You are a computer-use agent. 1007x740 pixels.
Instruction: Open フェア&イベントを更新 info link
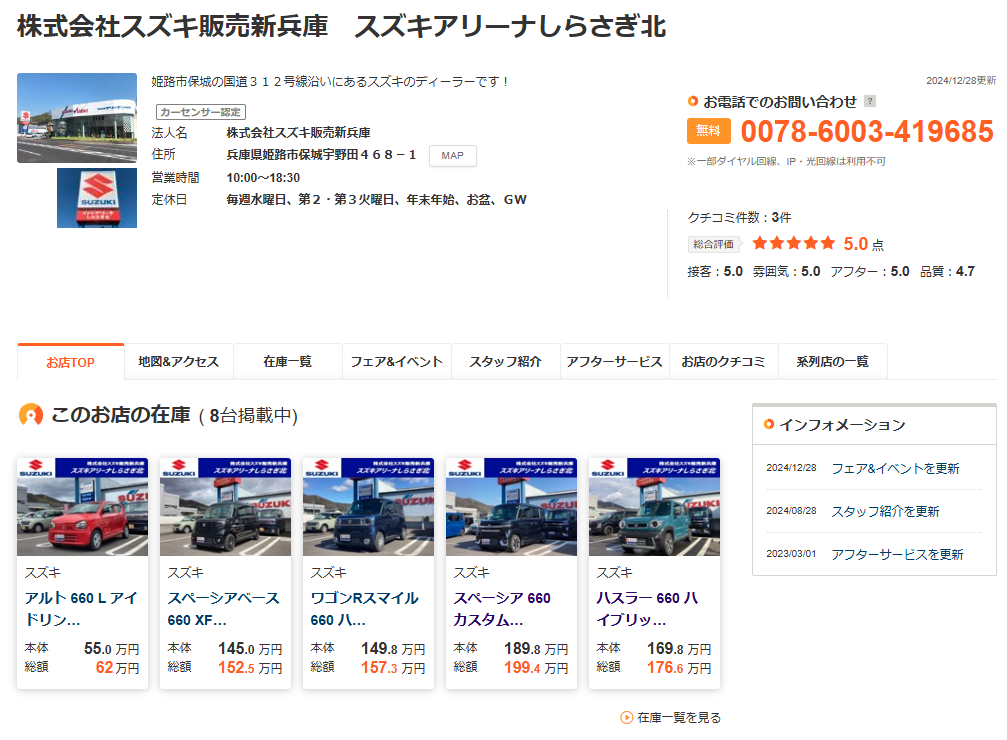pyautogui.click(x=895, y=468)
